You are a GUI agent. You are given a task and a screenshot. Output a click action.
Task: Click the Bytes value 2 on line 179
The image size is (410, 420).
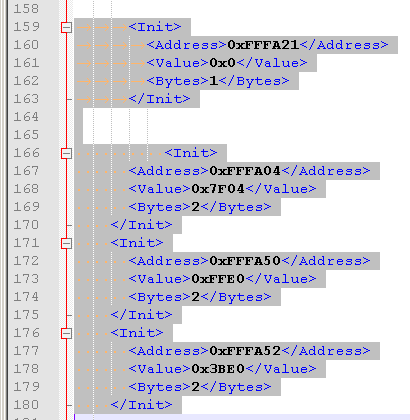pyautogui.click(x=196, y=387)
